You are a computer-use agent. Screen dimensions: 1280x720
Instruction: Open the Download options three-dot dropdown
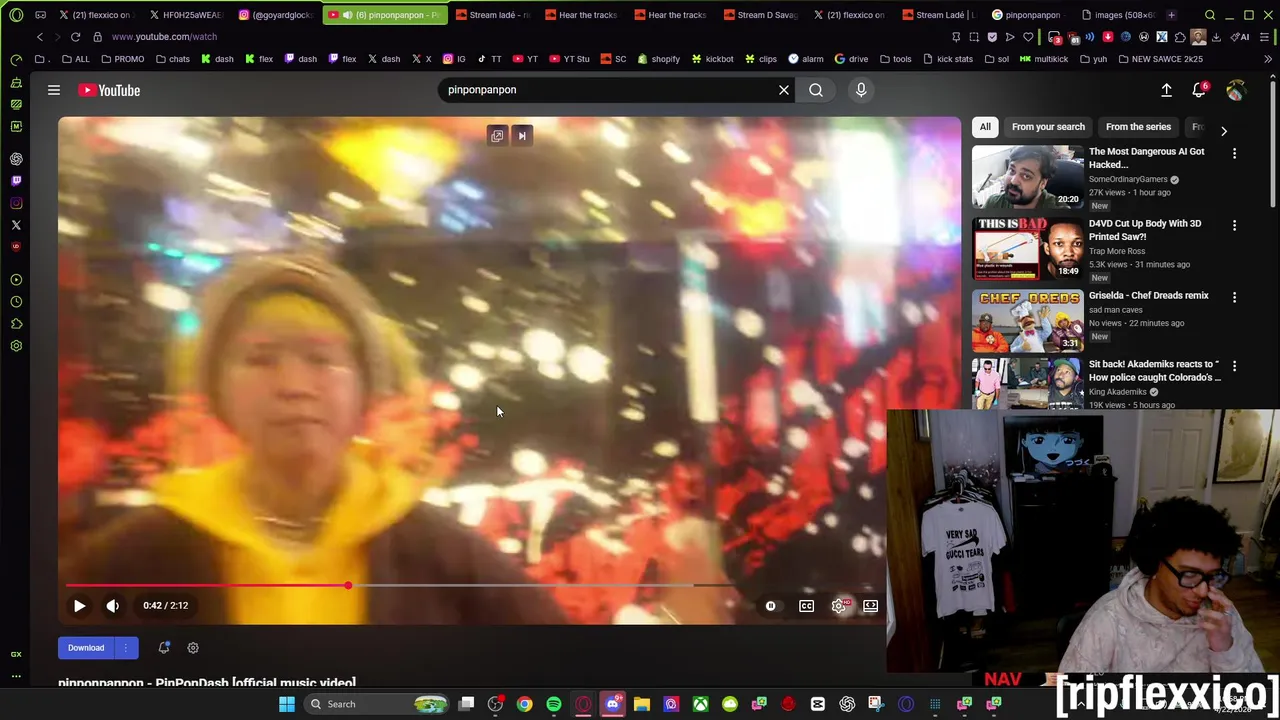coord(126,648)
